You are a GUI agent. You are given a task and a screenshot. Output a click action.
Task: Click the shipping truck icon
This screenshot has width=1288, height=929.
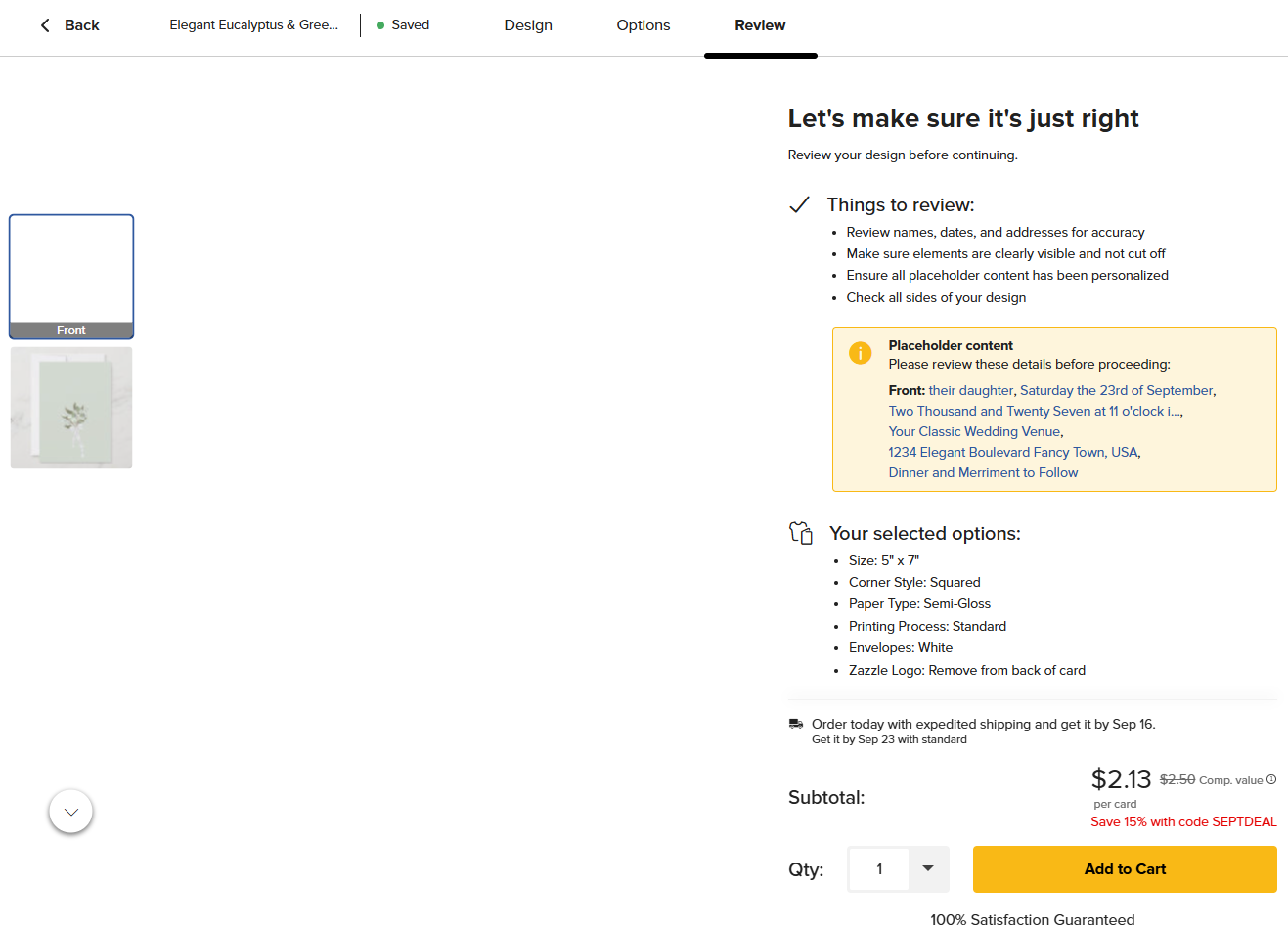(x=796, y=724)
